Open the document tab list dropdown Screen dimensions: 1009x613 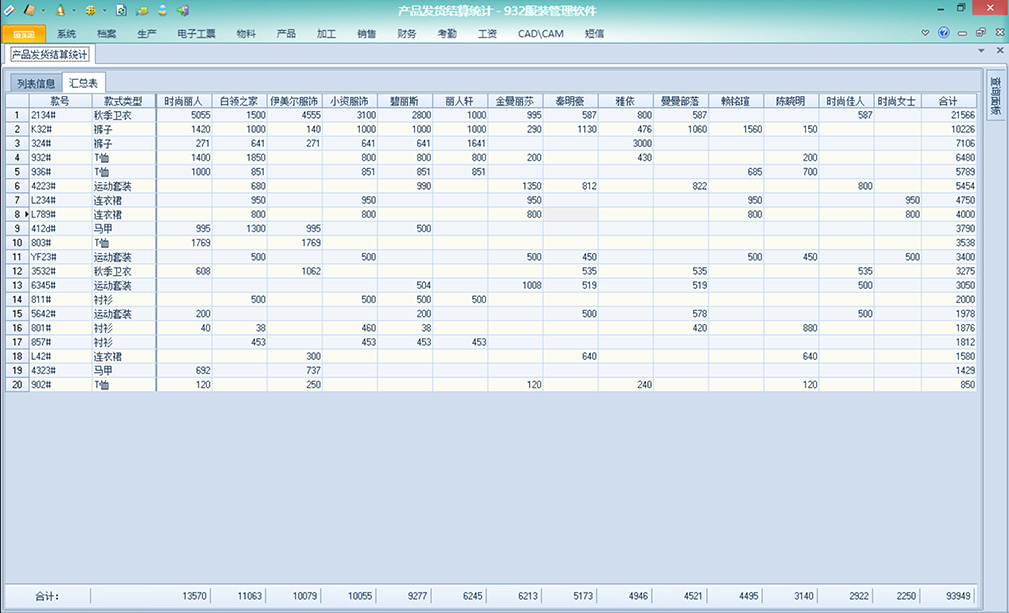pyautogui.click(x=983, y=50)
